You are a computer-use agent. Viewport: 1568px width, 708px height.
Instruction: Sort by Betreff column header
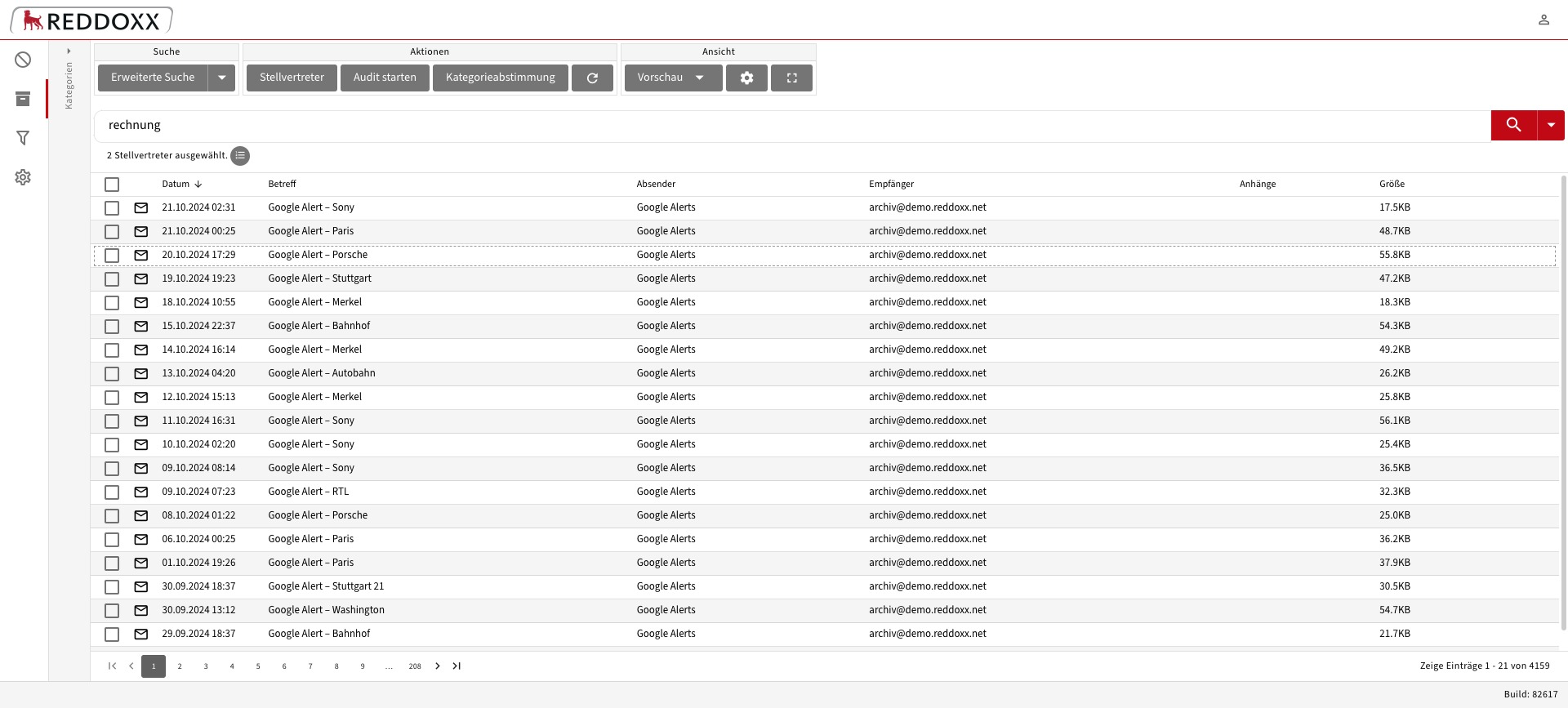[x=282, y=184]
